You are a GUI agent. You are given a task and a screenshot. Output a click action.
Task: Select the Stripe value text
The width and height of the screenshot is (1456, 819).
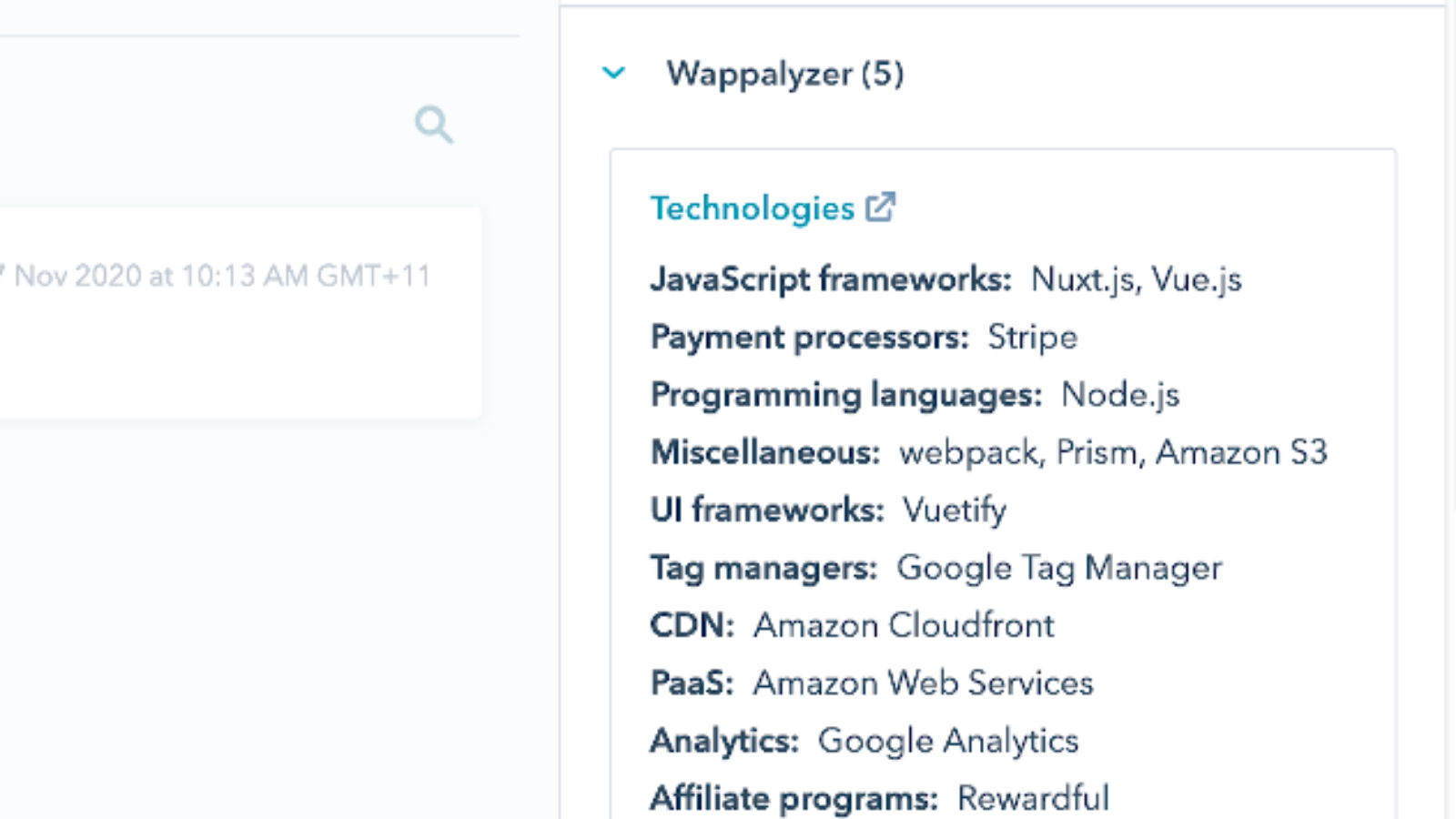click(1032, 338)
